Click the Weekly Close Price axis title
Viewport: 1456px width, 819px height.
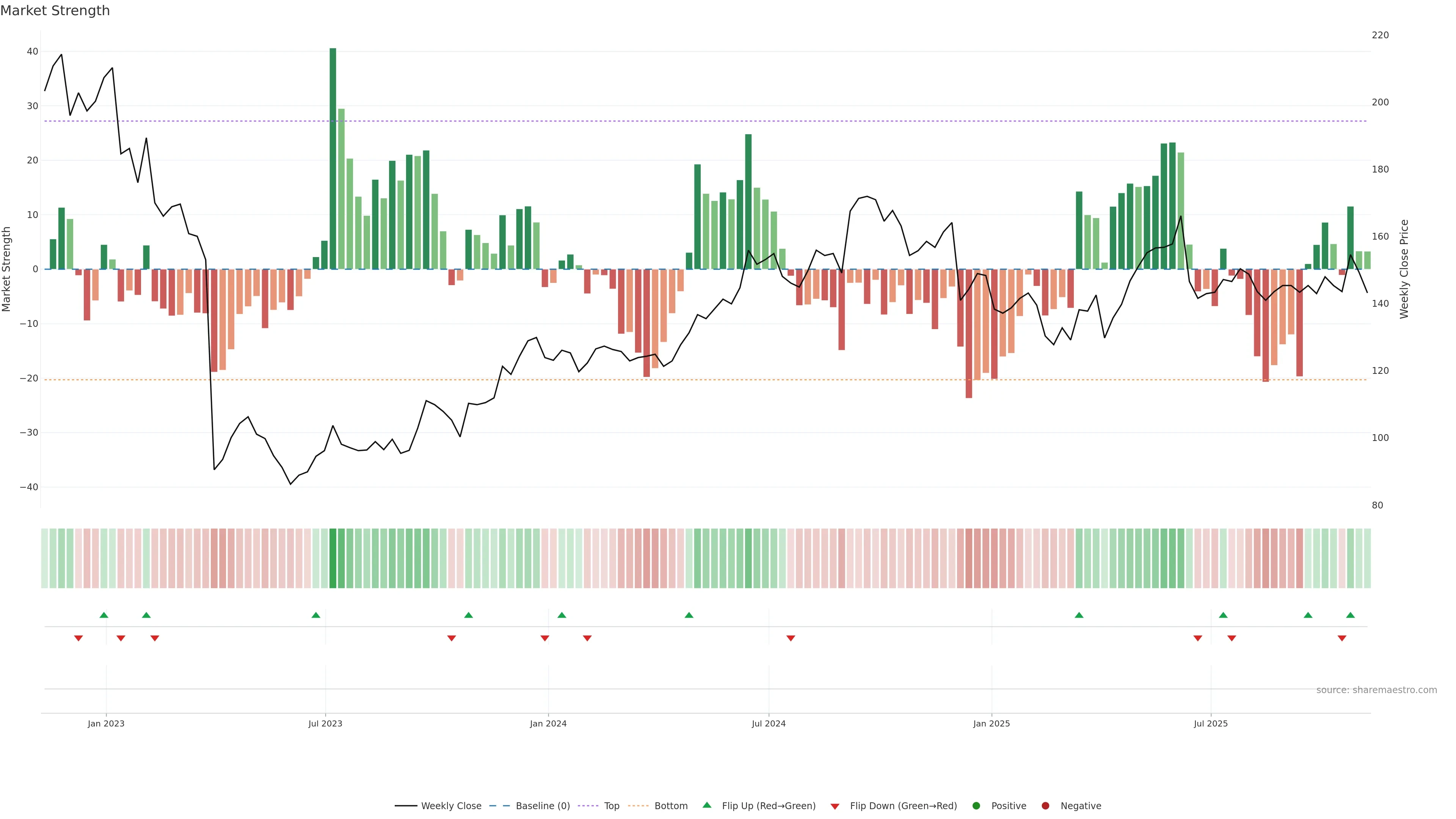click(1404, 269)
